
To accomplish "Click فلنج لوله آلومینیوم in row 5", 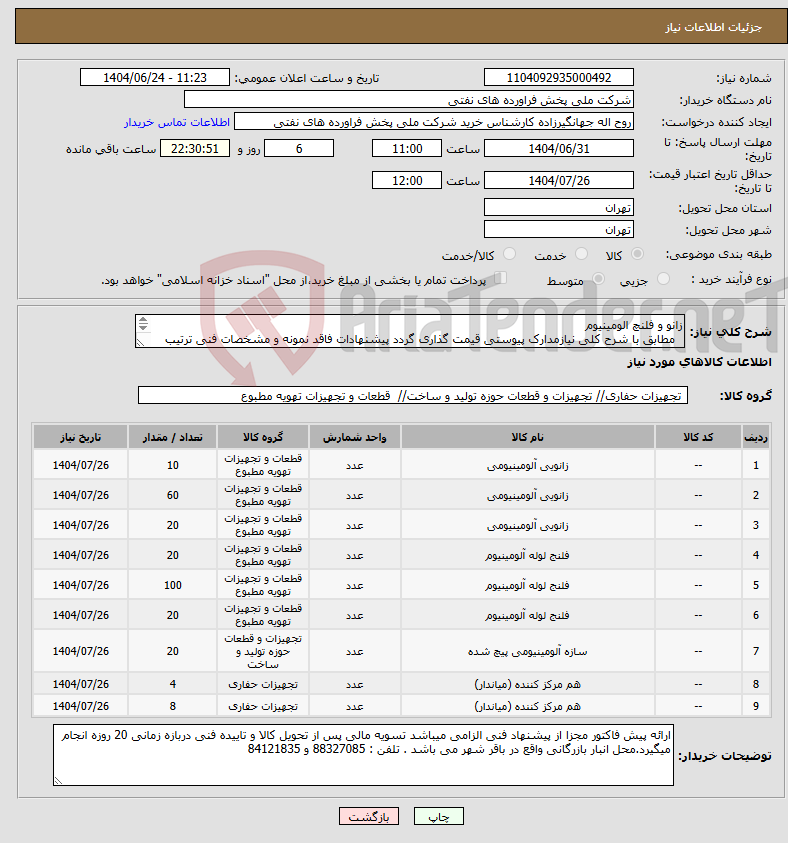I will coord(527,585).
